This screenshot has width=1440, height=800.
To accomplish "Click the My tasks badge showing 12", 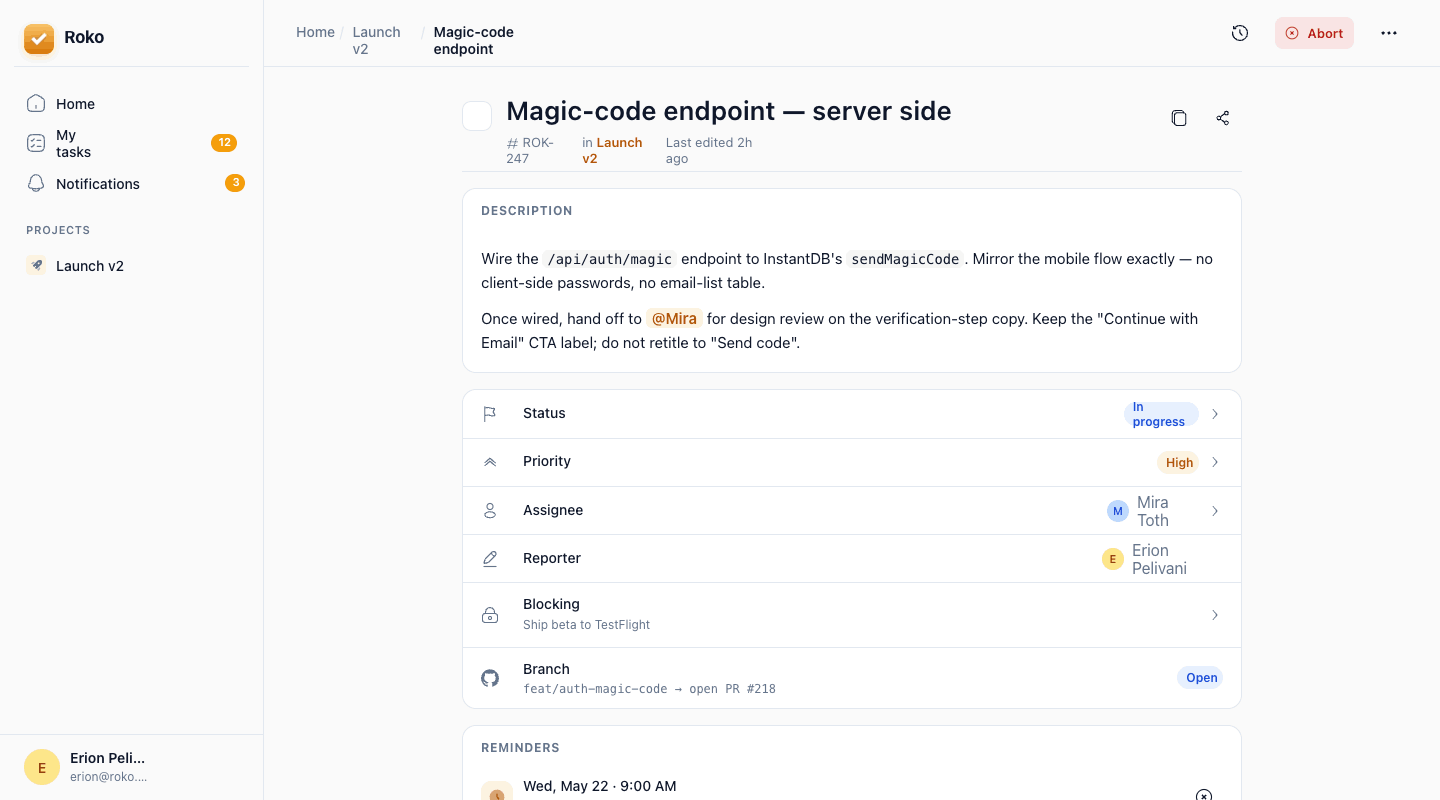I will [224, 143].
